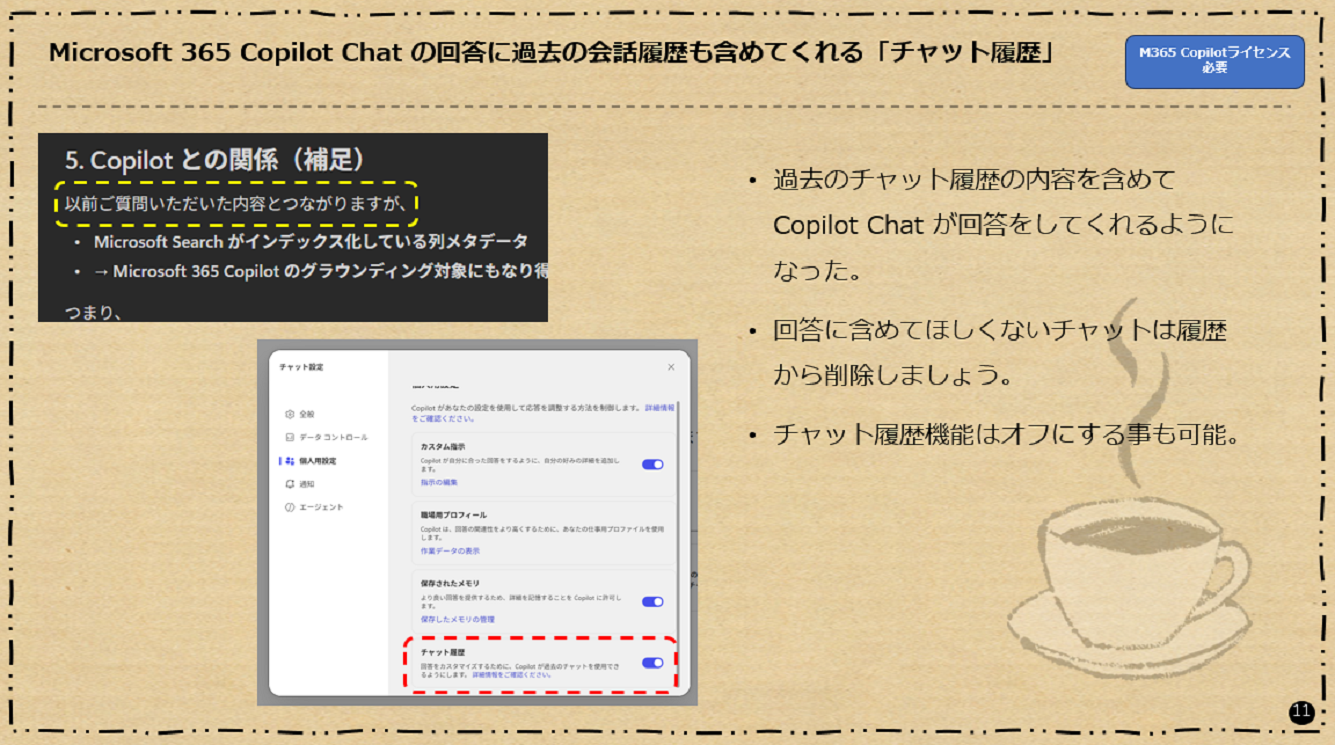Disable the チャット履歴 toggle
The height and width of the screenshot is (745, 1335).
click(x=652, y=660)
